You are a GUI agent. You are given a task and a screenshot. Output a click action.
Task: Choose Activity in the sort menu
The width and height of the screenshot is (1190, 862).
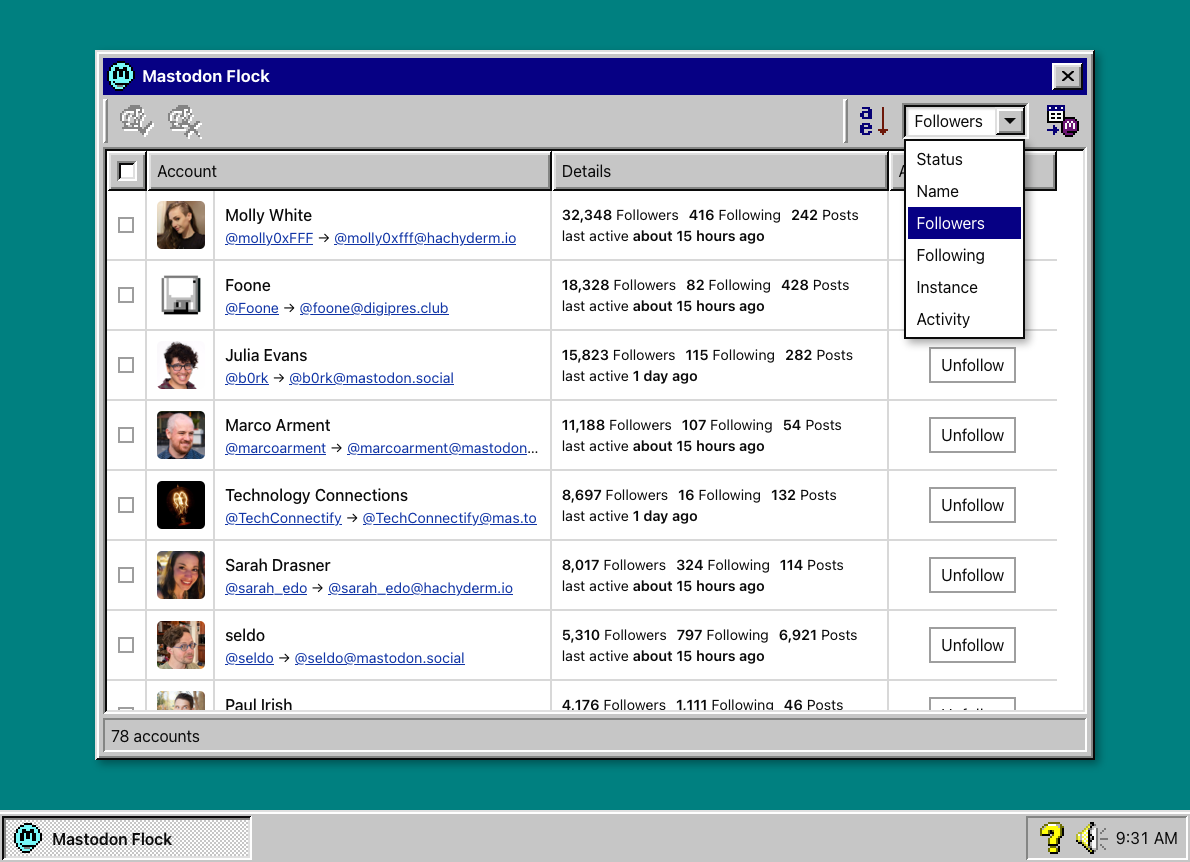964,319
